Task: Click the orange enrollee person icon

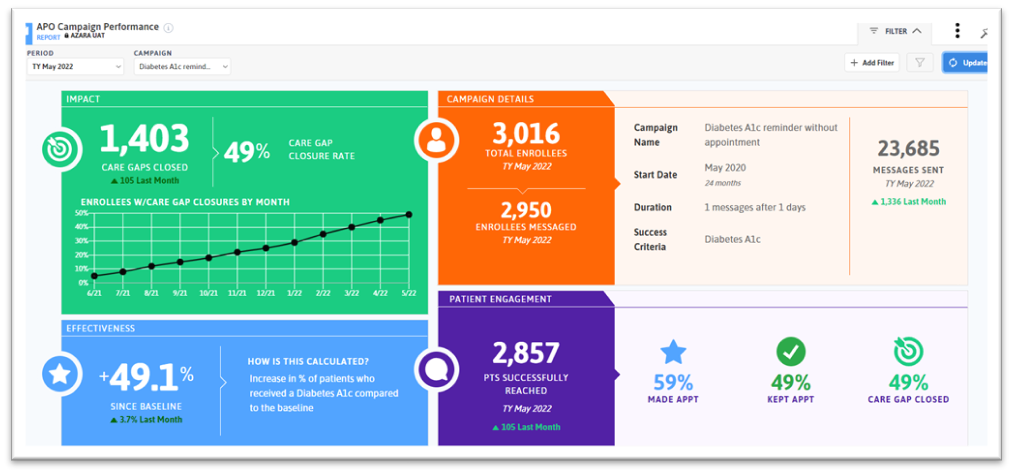Action: 437,140
